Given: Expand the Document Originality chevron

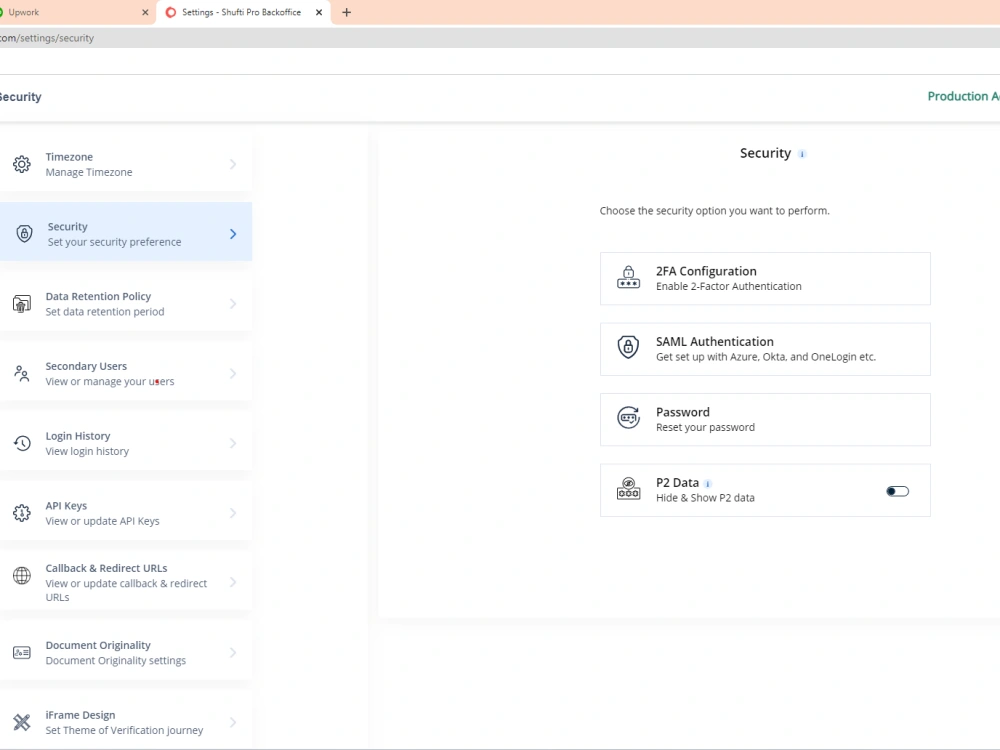Looking at the screenshot, I should 233,652.
